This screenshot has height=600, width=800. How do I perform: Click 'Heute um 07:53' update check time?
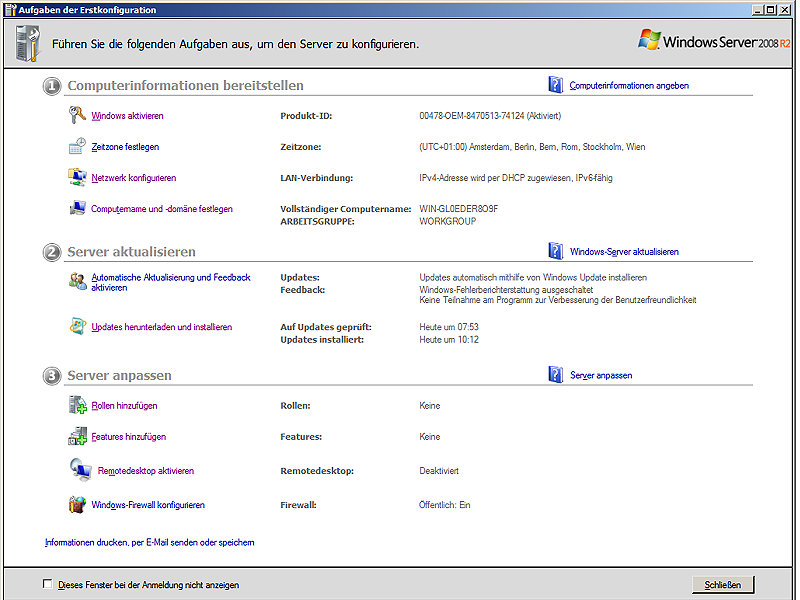click(x=449, y=327)
